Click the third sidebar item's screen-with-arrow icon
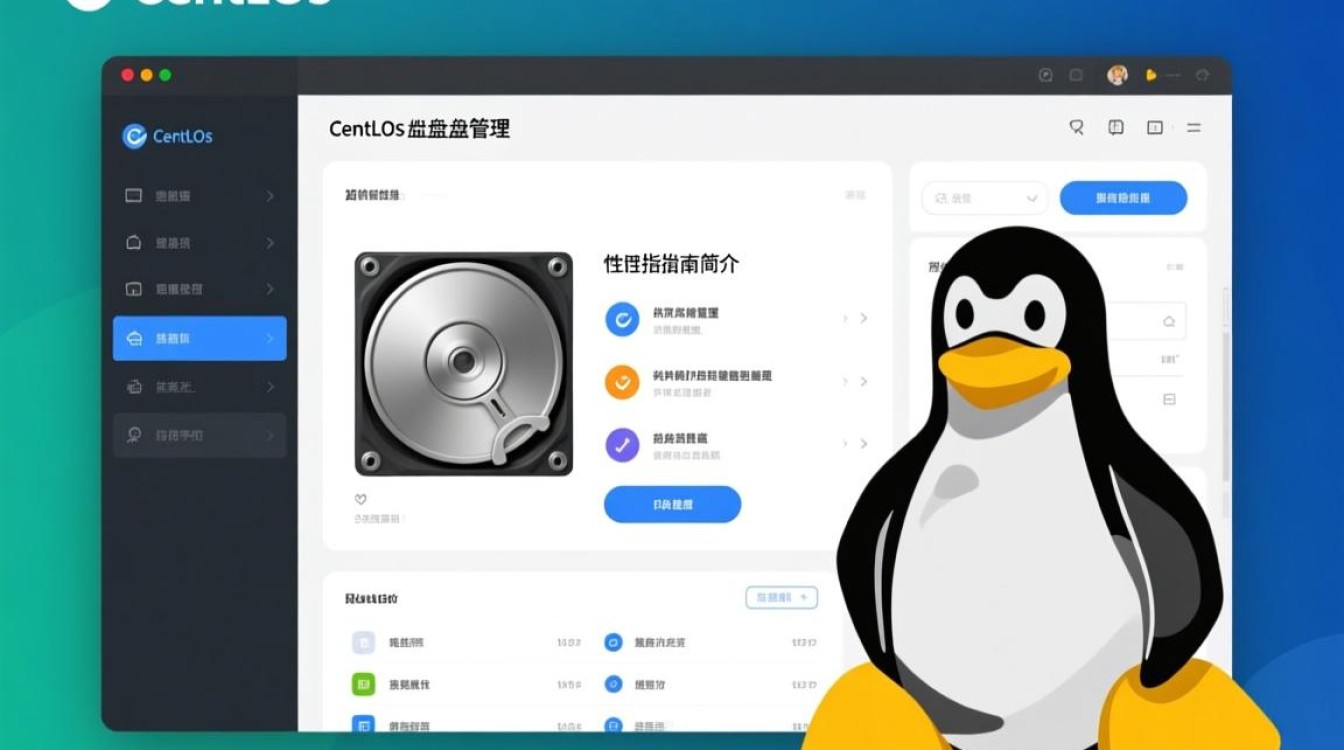The height and width of the screenshot is (750, 1344). (133, 289)
